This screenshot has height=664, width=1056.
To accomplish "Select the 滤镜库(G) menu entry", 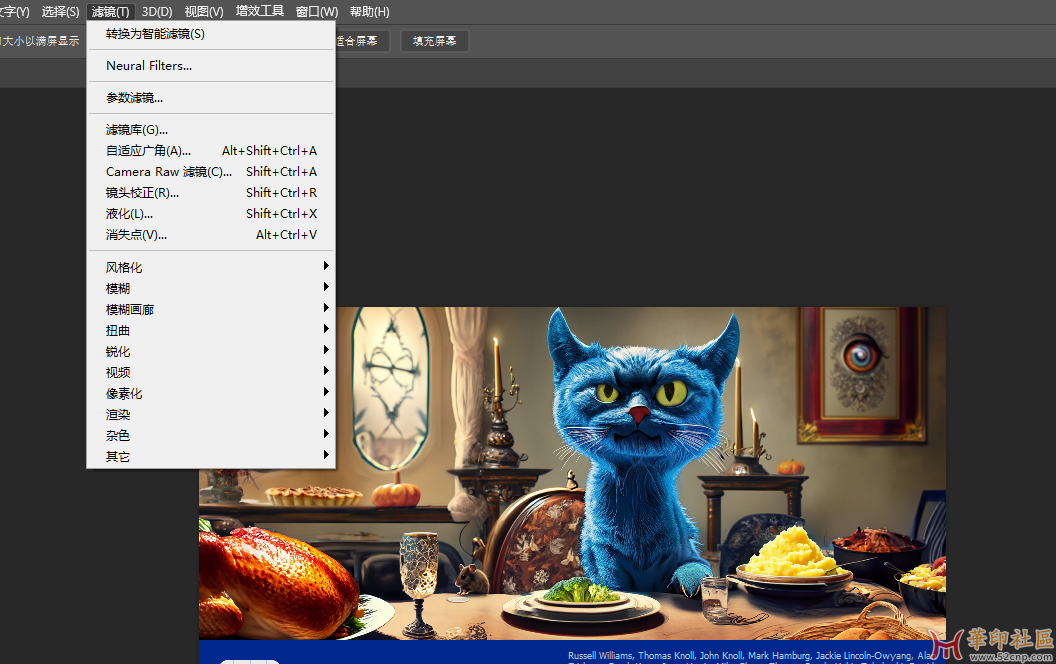I will tap(137, 130).
